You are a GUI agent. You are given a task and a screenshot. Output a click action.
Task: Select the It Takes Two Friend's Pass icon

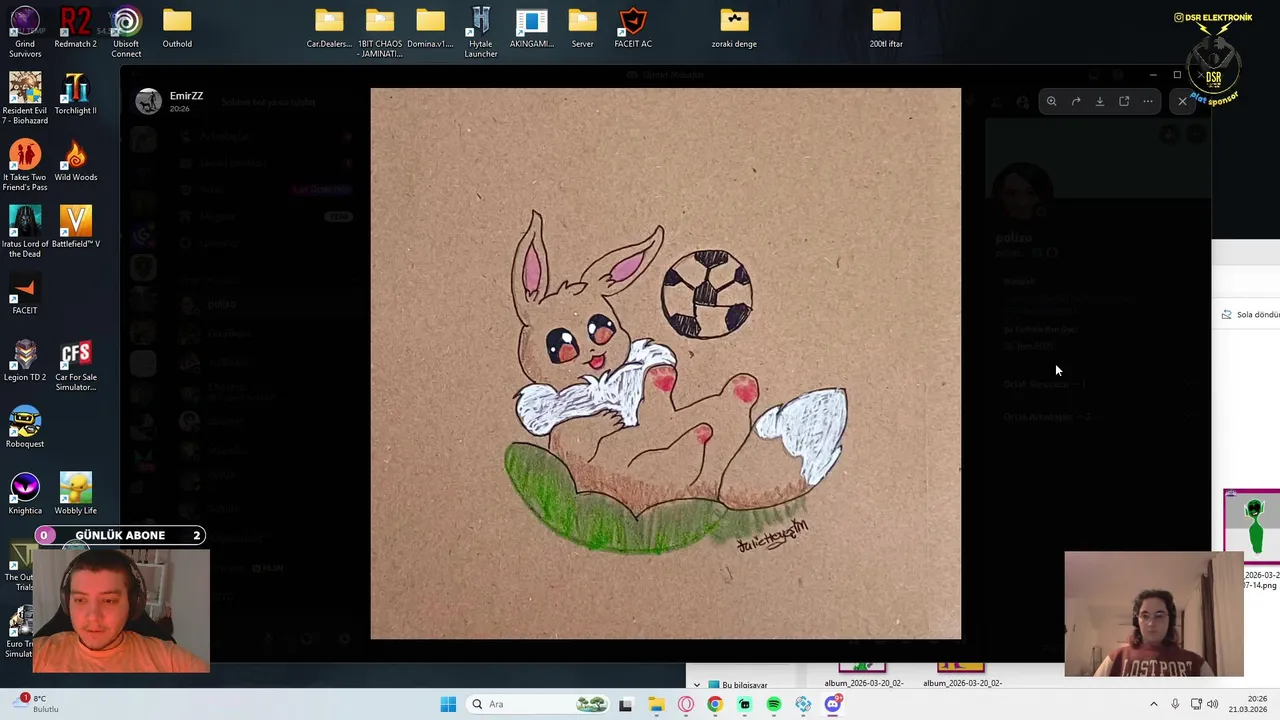[25, 166]
